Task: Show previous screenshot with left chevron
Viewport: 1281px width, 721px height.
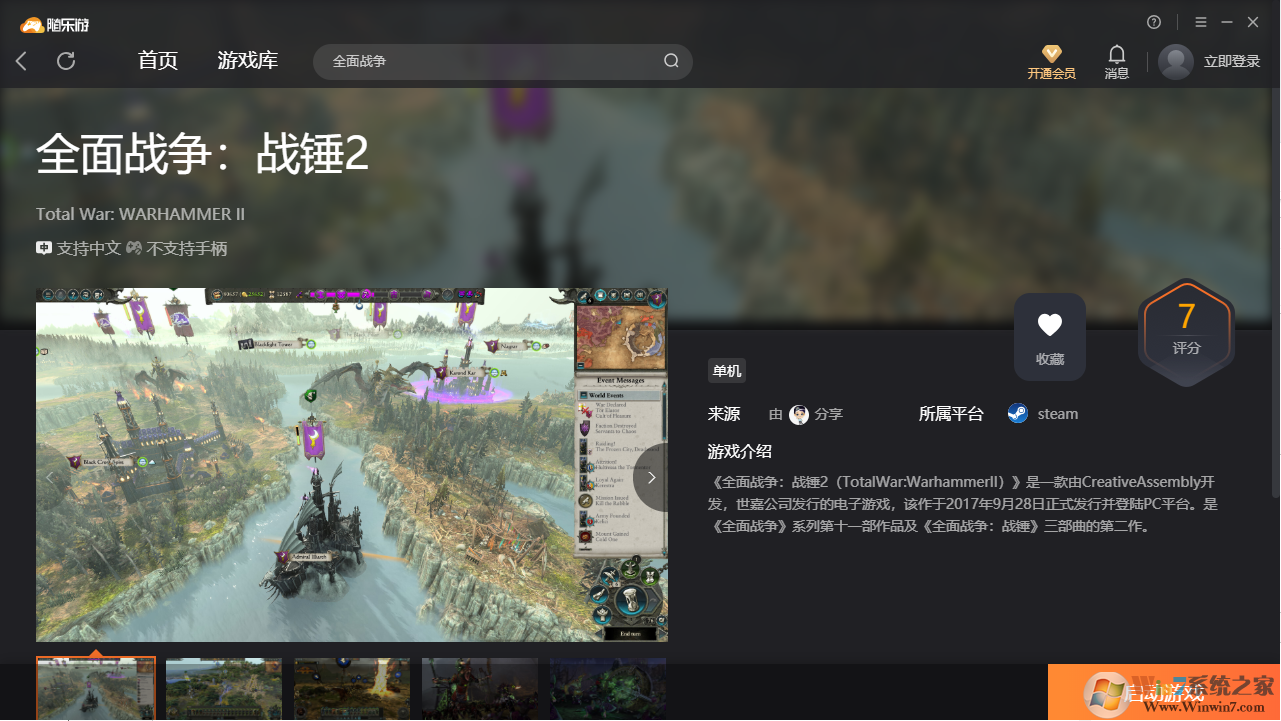Action: (x=51, y=478)
